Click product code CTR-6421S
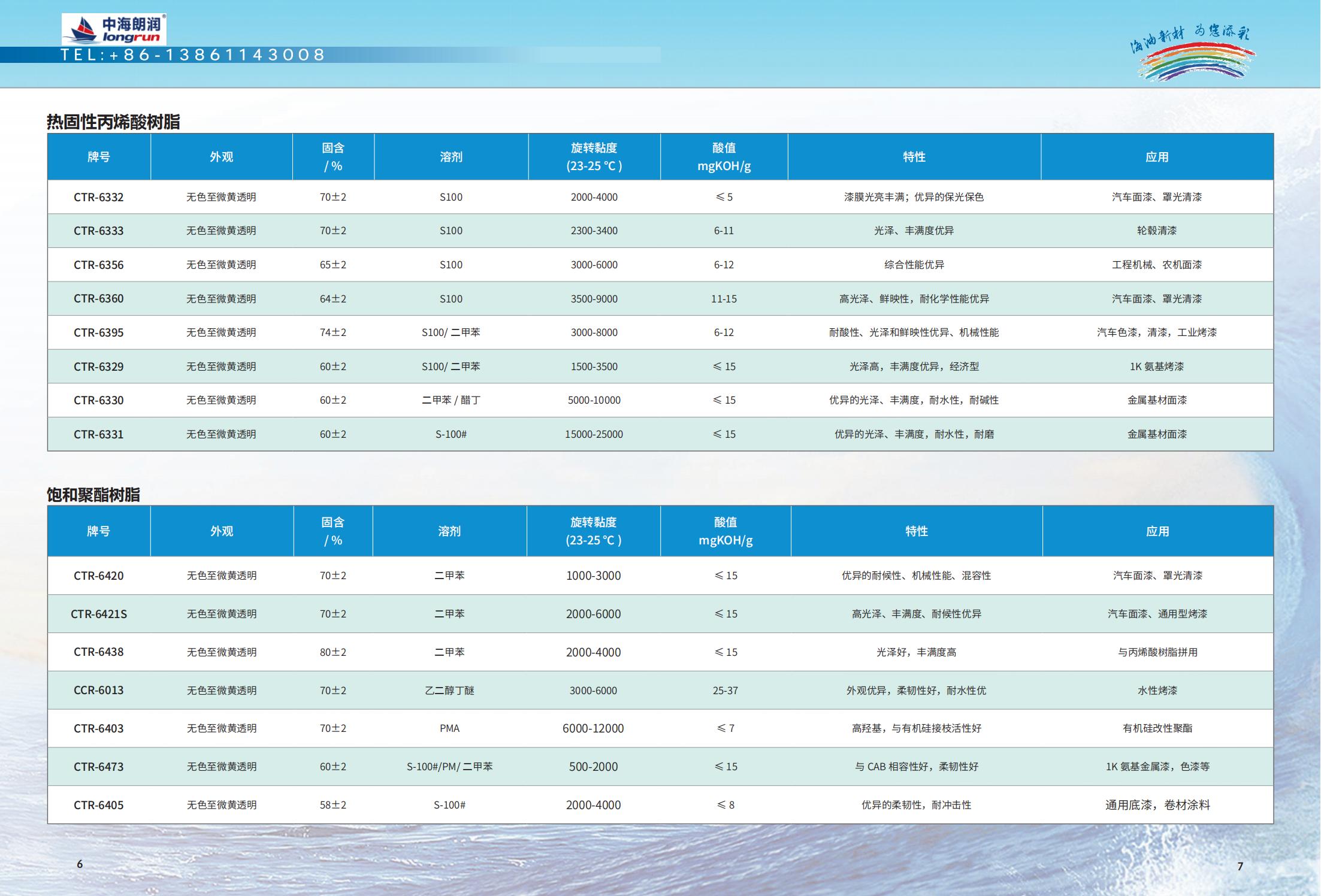The height and width of the screenshot is (896, 1321). [99, 614]
